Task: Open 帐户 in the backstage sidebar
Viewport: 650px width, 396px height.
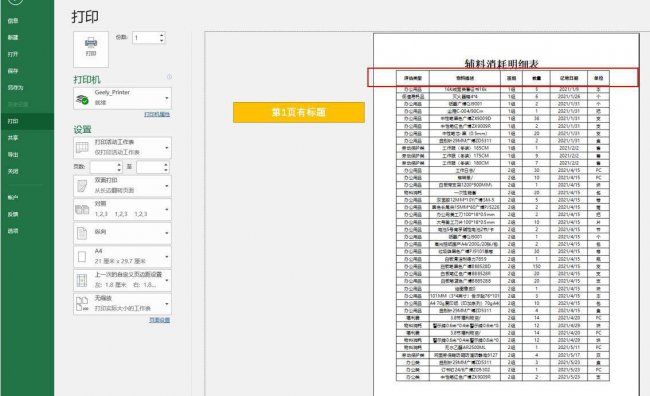Action: (13, 198)
